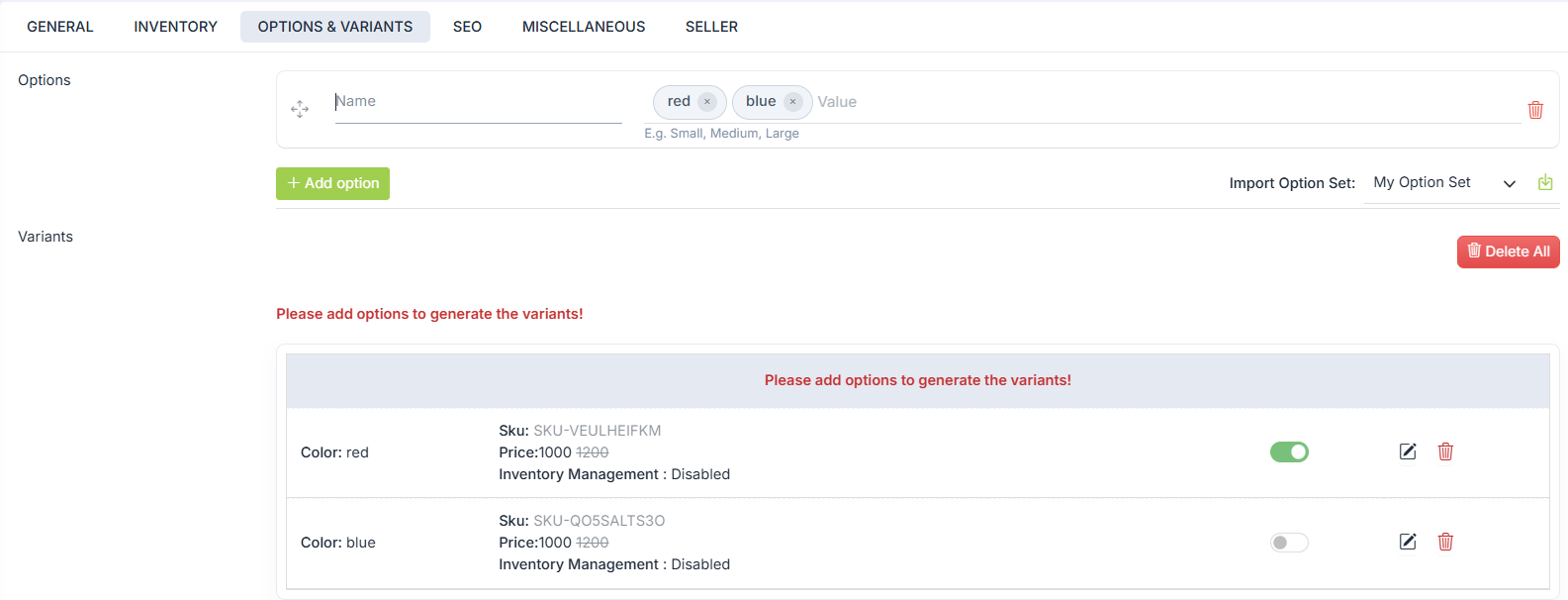Remove the red value chip via its x icon

[706, 101]
